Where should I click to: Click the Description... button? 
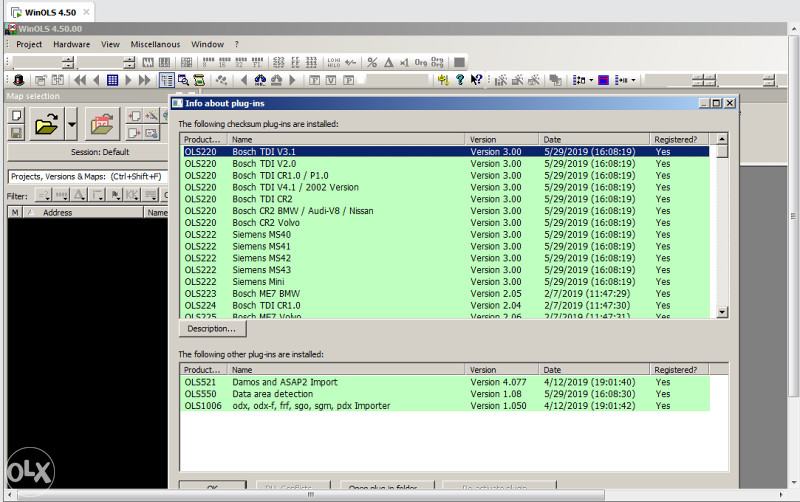pyautogui.click(x=211, y=328)
